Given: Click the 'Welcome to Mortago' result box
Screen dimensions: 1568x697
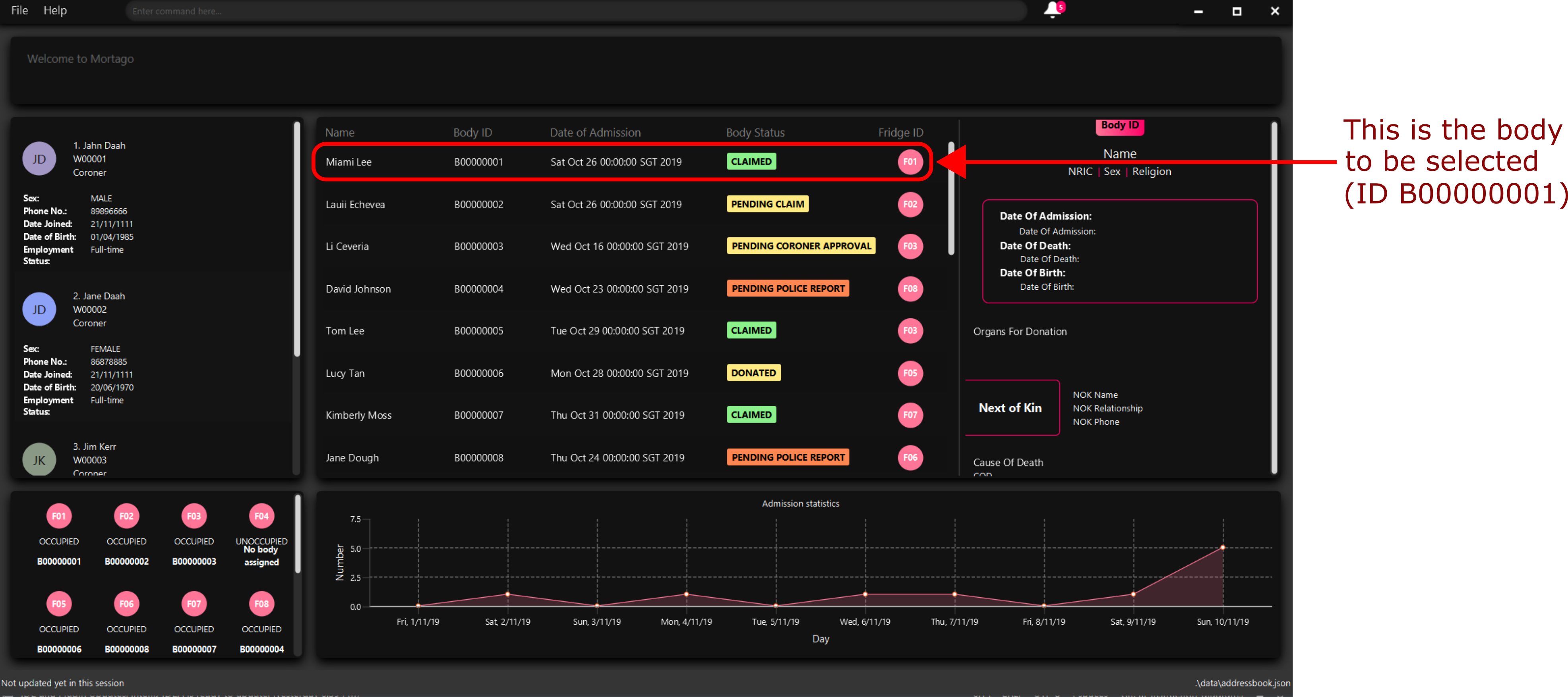Looking at the screenshot, I should tap(646, 71).
